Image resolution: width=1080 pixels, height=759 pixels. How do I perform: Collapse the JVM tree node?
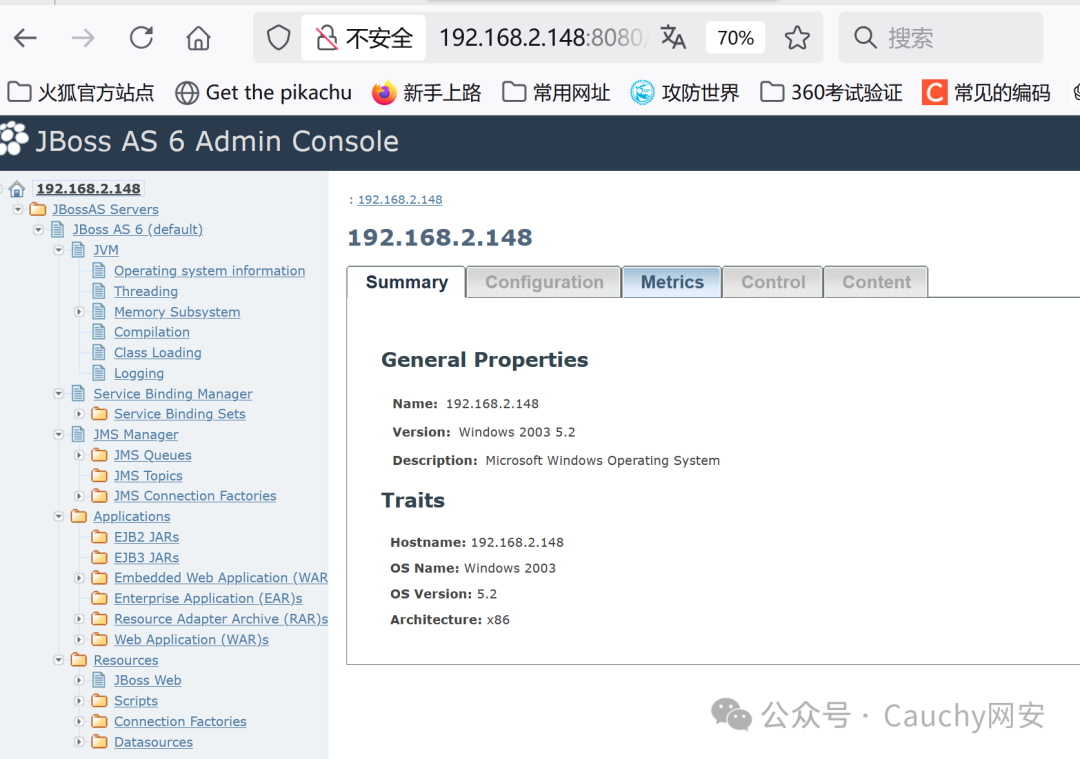59,250
